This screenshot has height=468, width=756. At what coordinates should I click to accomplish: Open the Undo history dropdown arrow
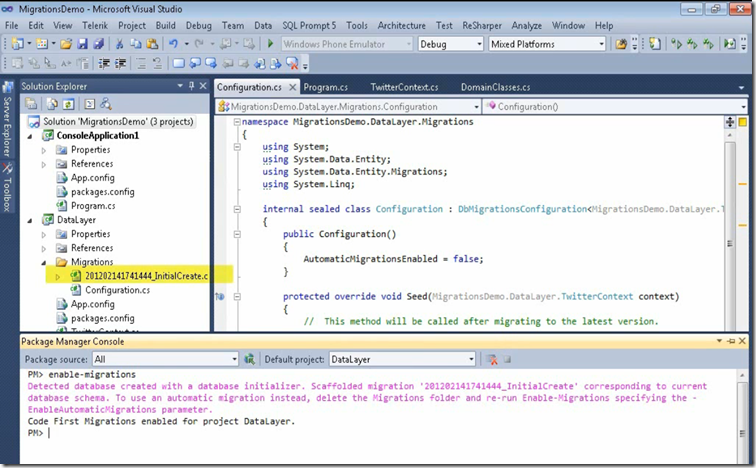[x=186, y=44]
